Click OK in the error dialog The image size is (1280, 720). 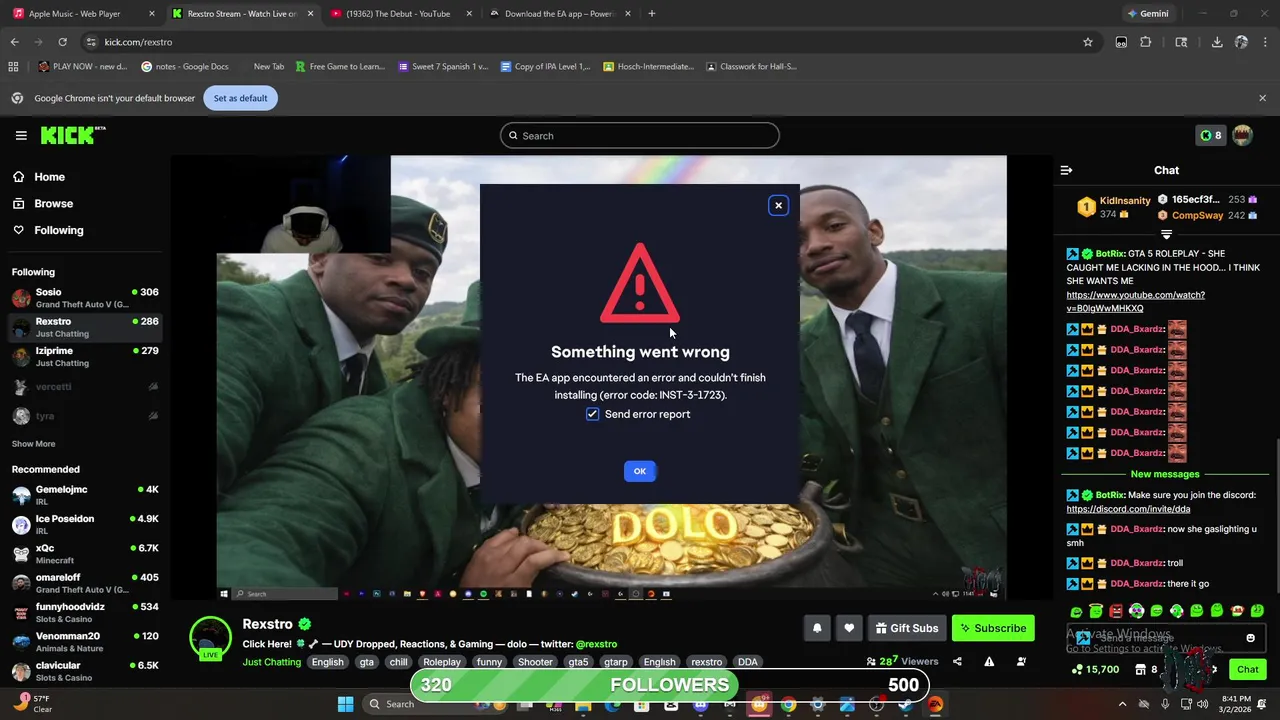tap(640, 471)
